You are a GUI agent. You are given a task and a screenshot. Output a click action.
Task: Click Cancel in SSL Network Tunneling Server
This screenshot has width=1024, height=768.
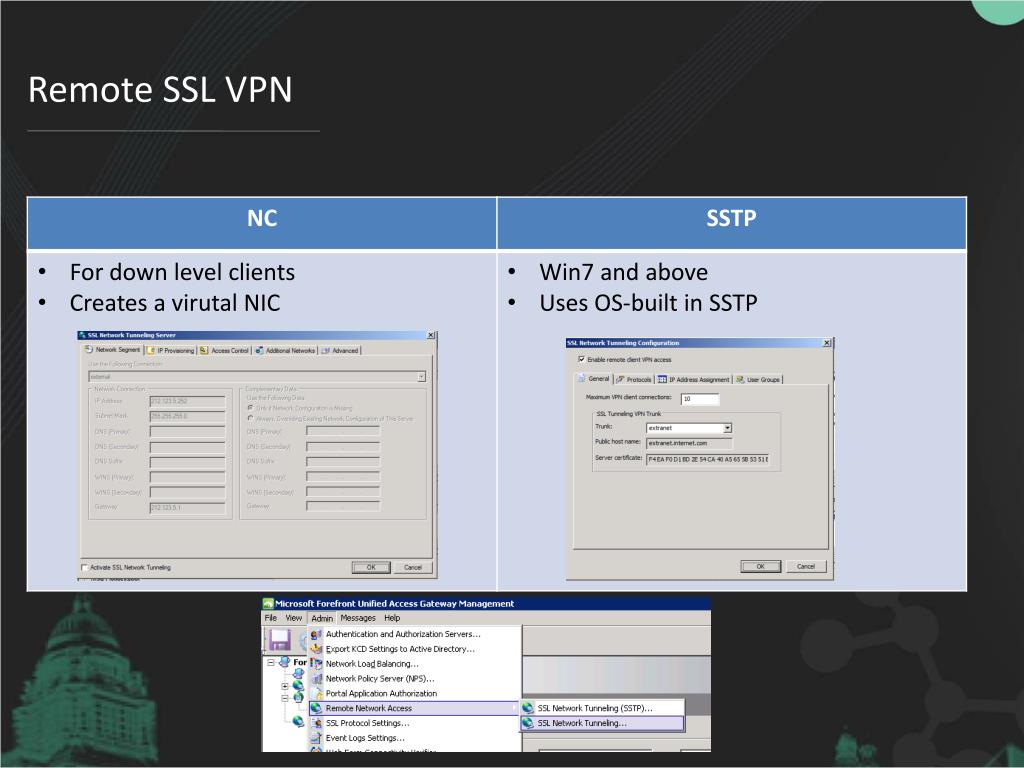(x=413, y=568)
